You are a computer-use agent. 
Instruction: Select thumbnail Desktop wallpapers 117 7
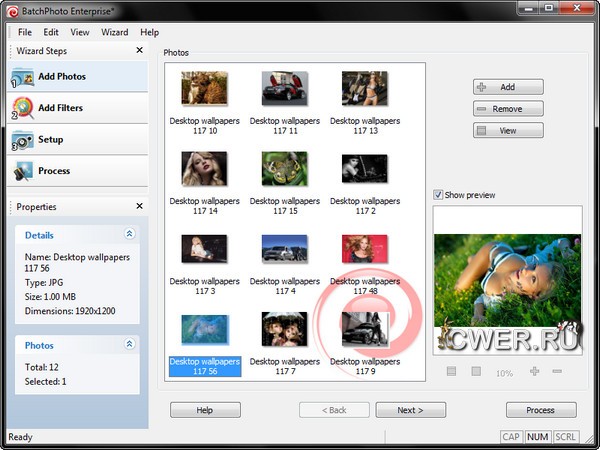pyautogui.click(x=285, y=329)
